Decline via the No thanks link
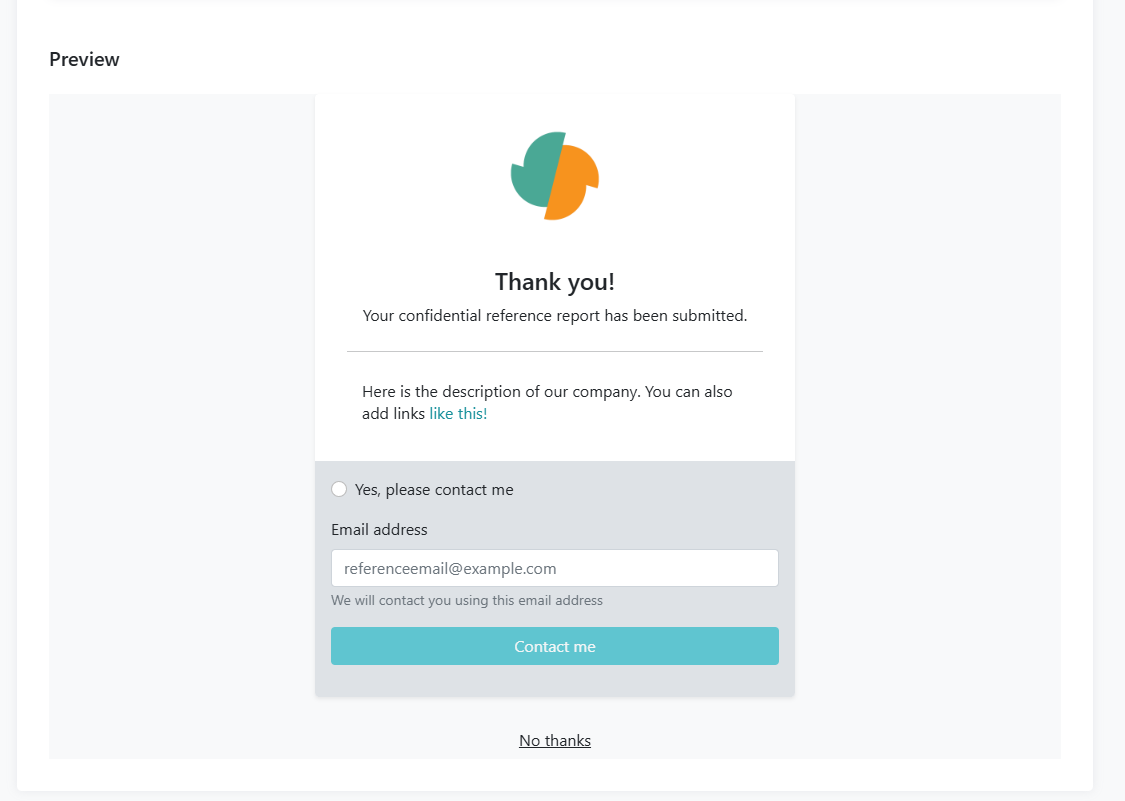 [x=555, y=740]
